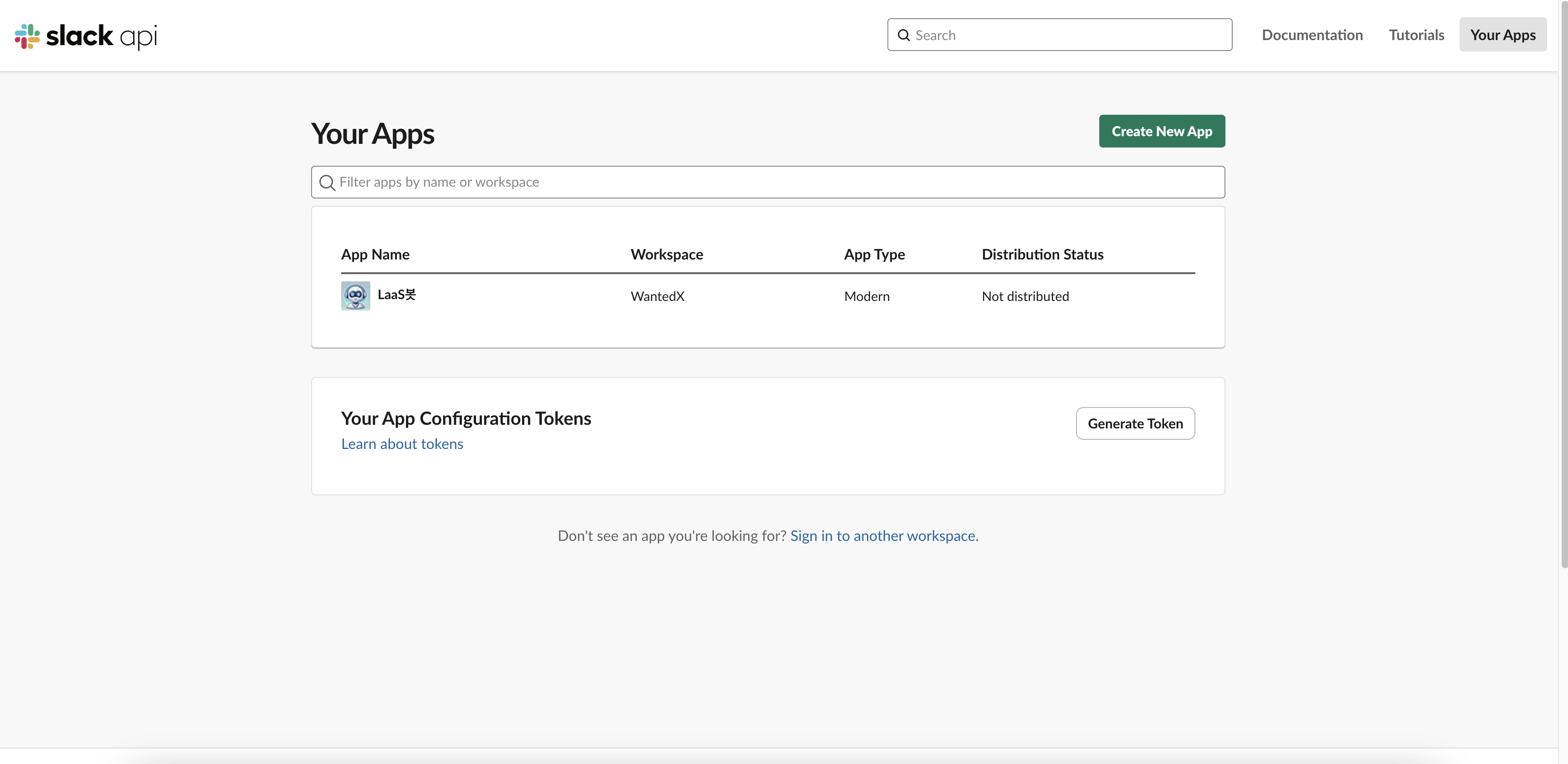Viewport: 1568px width, 764px height.
Task: Click the magnifier icon in top Search box
Action: pos(904,35)
